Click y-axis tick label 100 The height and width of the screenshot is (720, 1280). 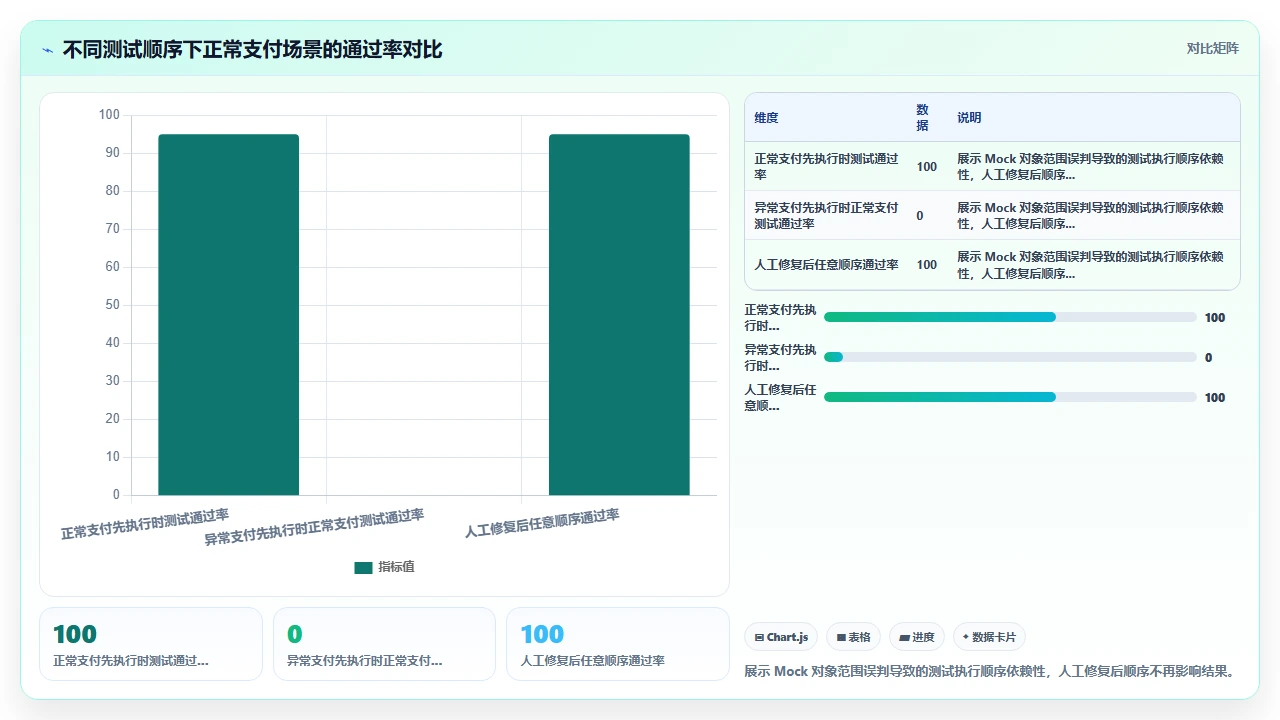109,115
